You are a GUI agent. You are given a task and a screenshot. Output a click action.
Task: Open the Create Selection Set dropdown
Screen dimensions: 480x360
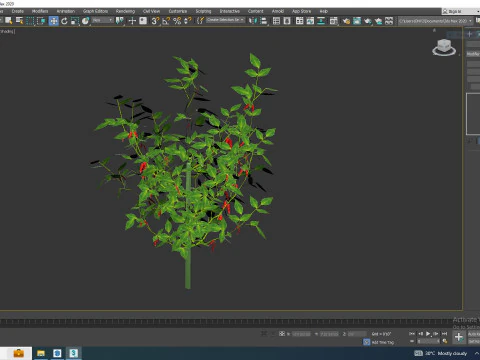(225, 20)
